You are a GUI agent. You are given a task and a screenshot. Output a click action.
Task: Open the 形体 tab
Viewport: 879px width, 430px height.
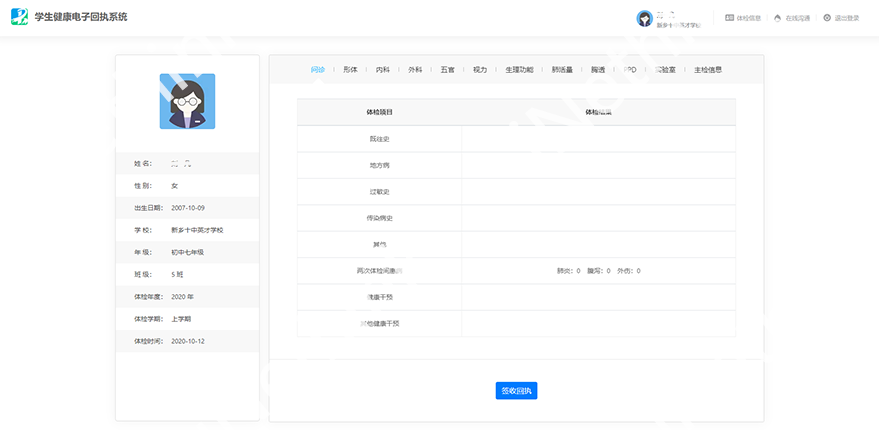(x=350, y=70)
